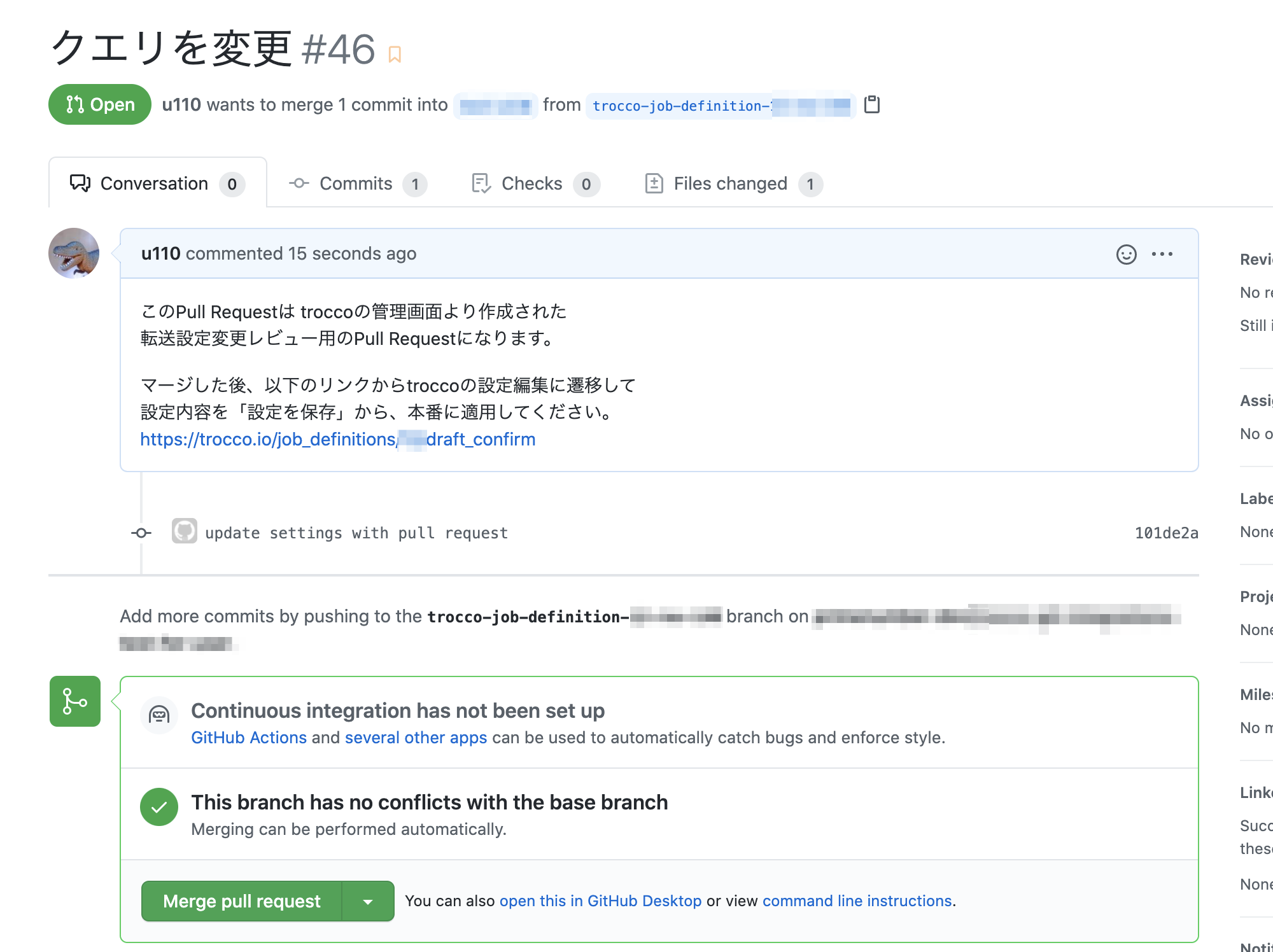Image resolution: width=1273 pixels, height=952 pixels.
Task: Click the GitHub Actions link
Action: pyautogui.click(x=249, y=738)
